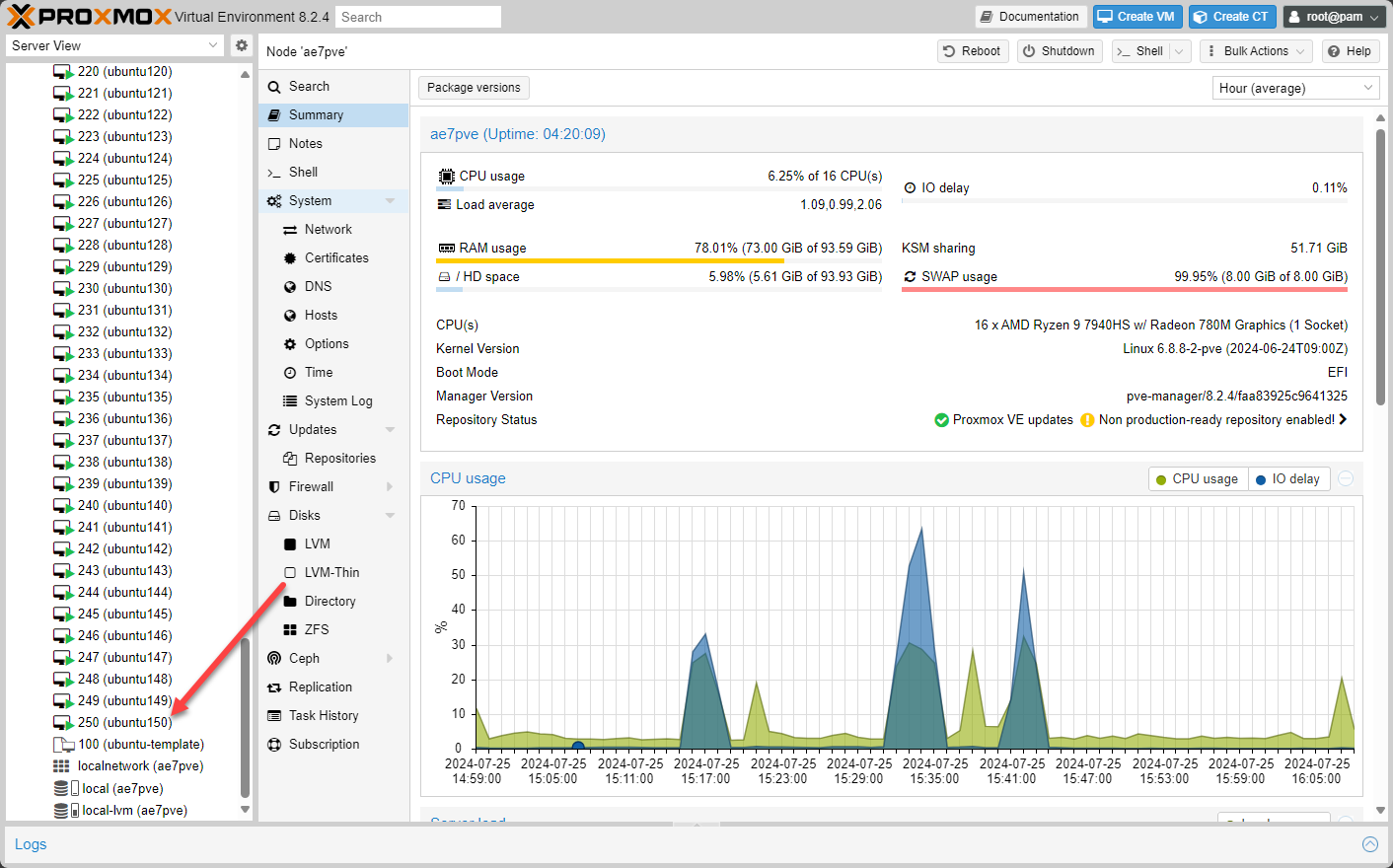This screenshot has height=868, width=1393.
Task: Expand the Bulk Actions menu
Action: click(1255, 51)
